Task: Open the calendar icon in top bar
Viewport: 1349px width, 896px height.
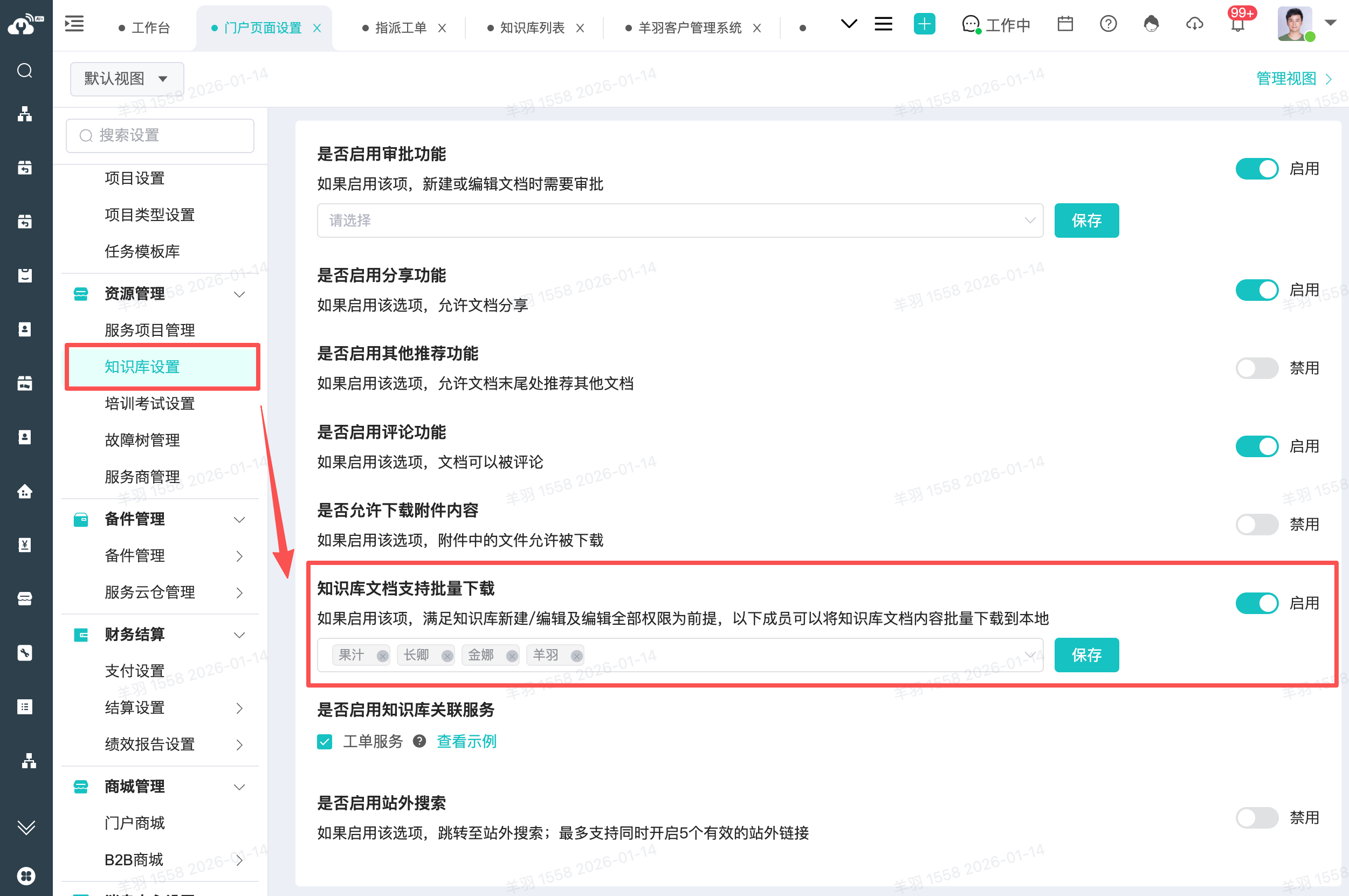Action: point(1065,24)
